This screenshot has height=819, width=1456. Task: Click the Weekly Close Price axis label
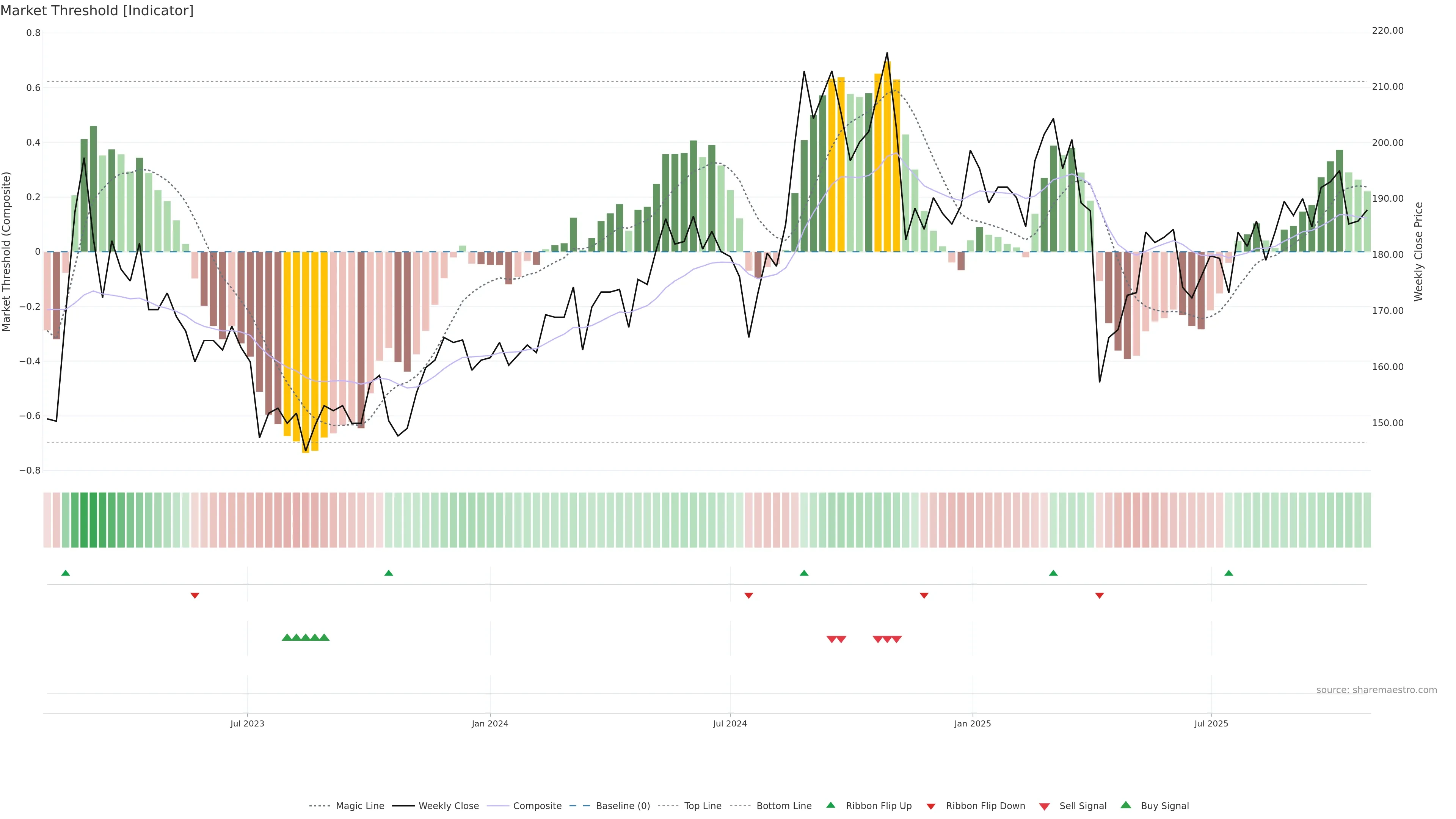[x=1418, y=251]
